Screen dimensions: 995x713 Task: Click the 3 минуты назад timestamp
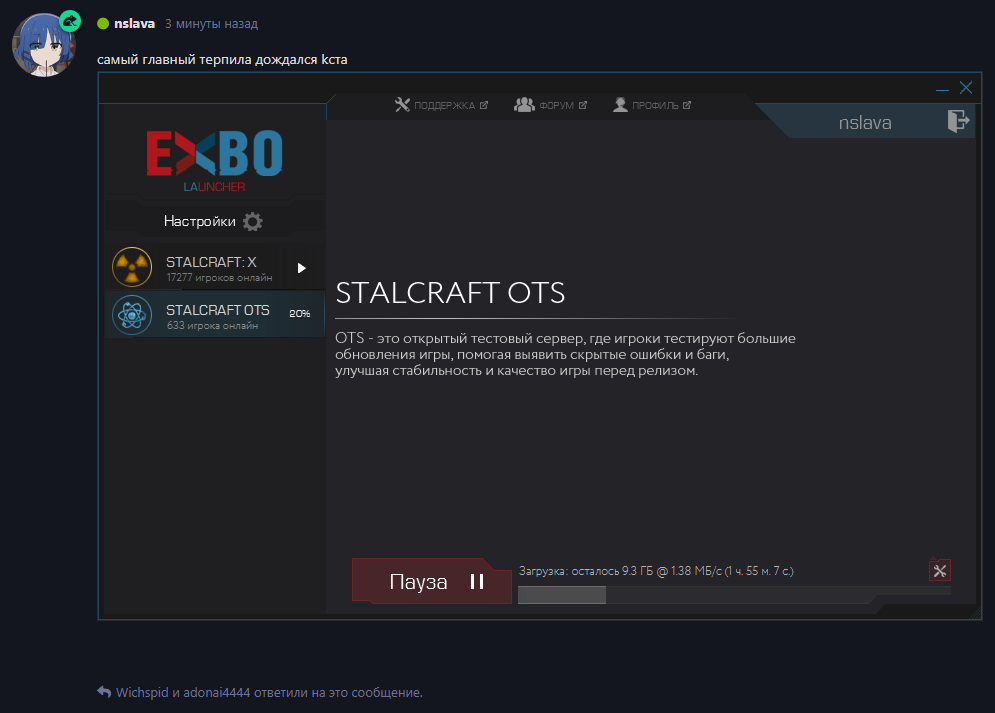coord(211,23)
